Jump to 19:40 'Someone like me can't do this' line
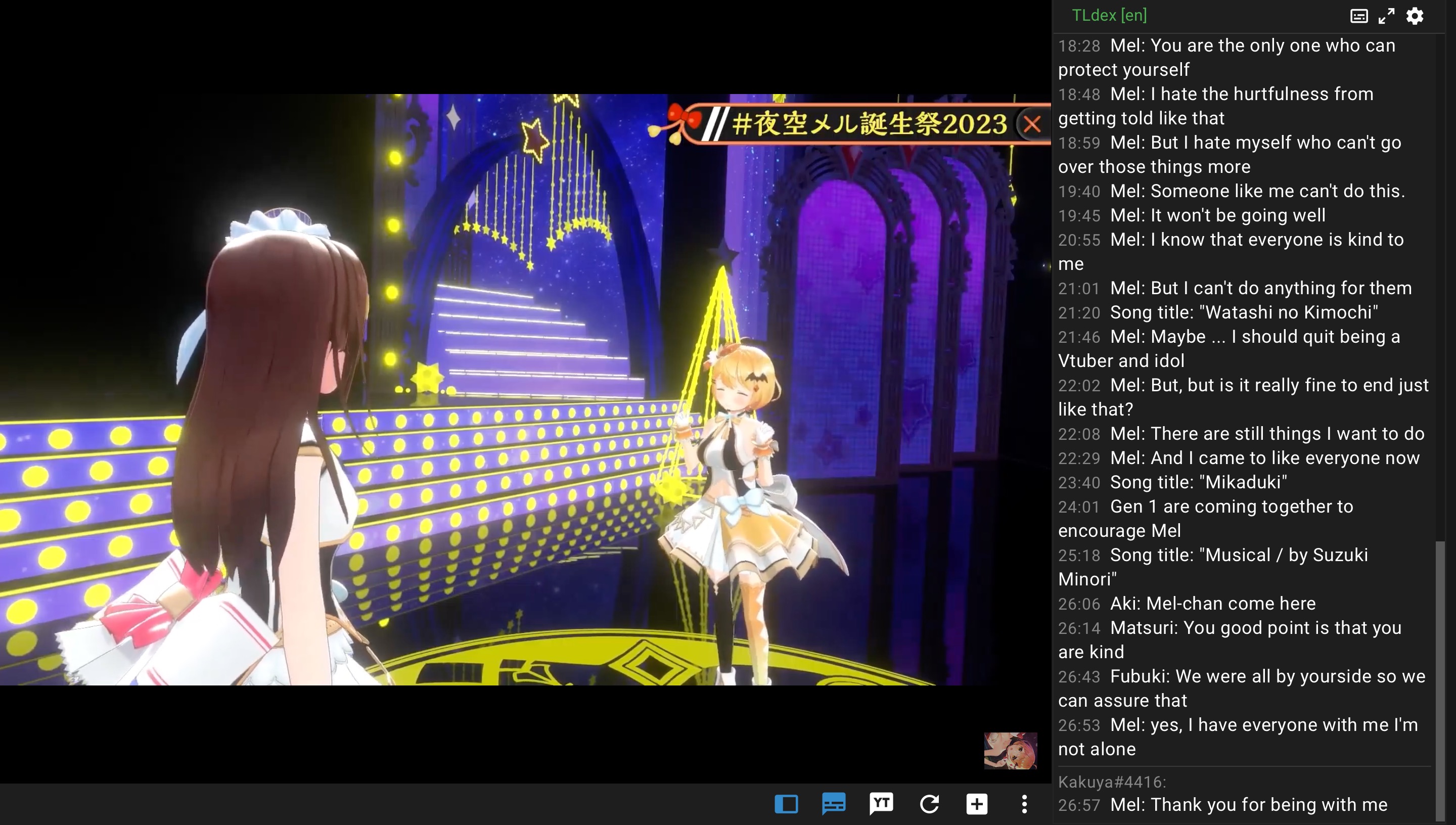1456x825 pixels. tap(1244, 191)
